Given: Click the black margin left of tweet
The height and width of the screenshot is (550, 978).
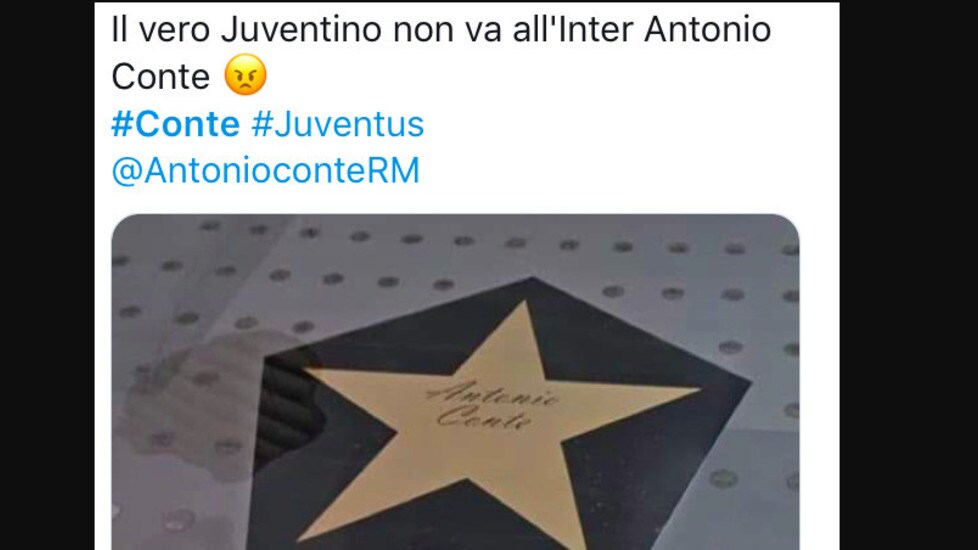Looking at the screenshot, I should tap(47, 275).
